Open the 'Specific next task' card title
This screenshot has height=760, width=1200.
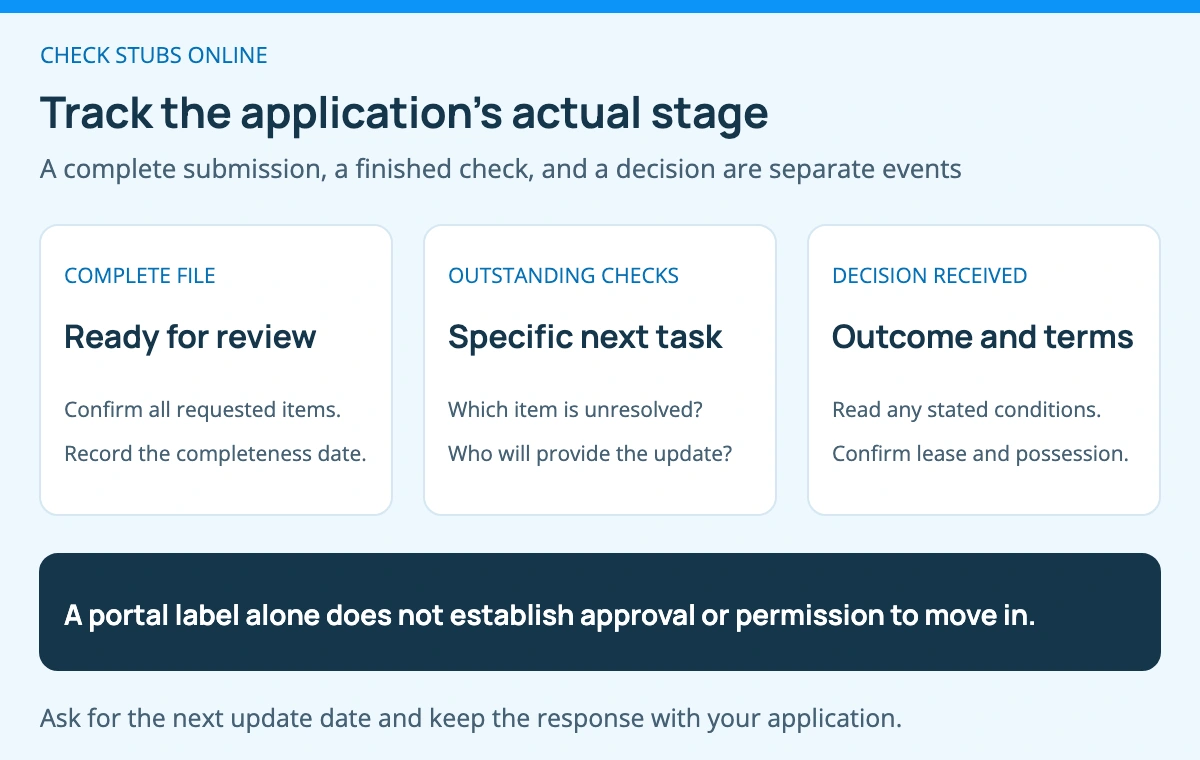tap(585, 337)
